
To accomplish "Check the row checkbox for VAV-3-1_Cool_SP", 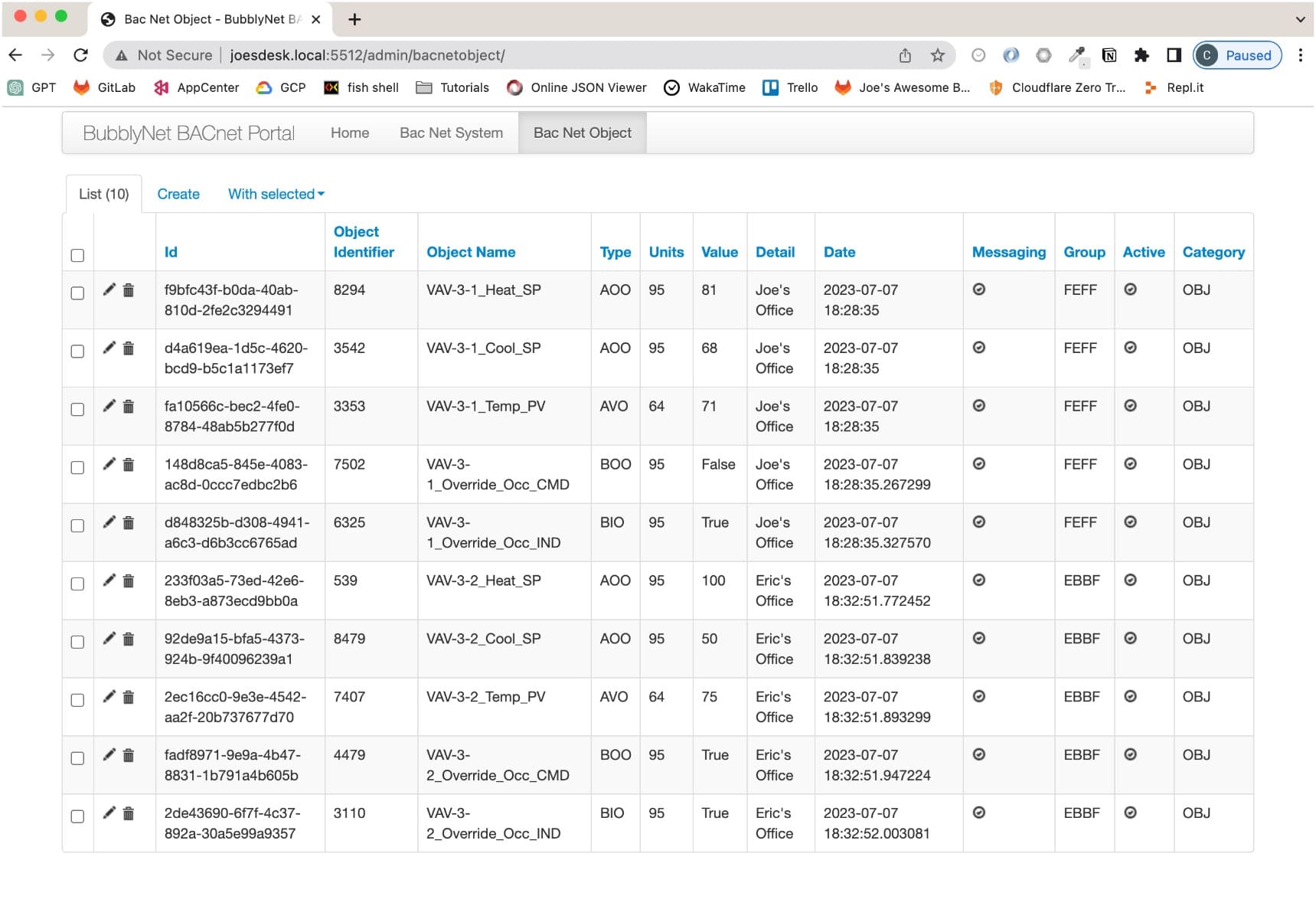I will coord(77,351).
